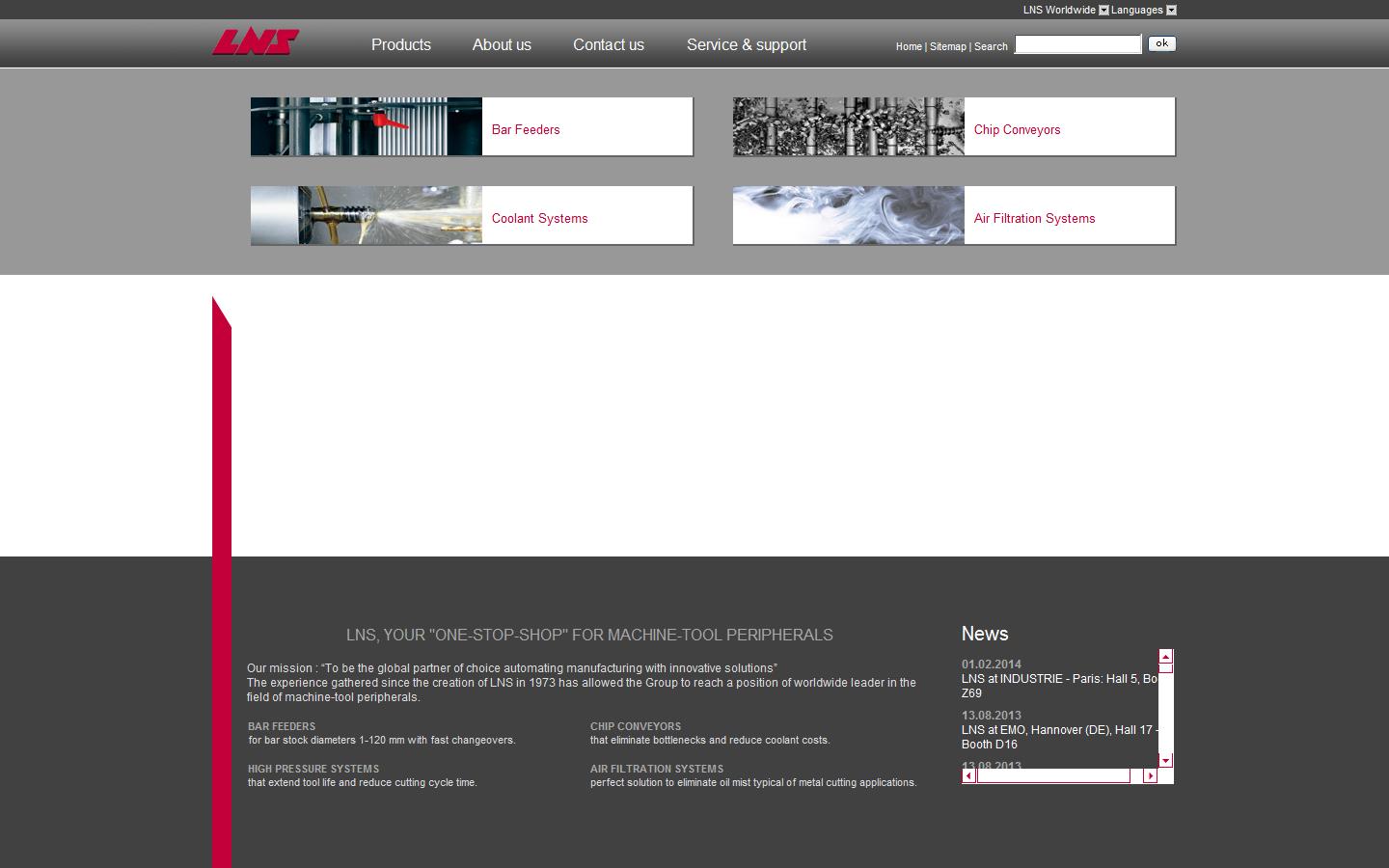The width and height of the screenshot is (1389, 868).
Task: Click the horizontal news scrollbar track
Action: [1053, 774]
